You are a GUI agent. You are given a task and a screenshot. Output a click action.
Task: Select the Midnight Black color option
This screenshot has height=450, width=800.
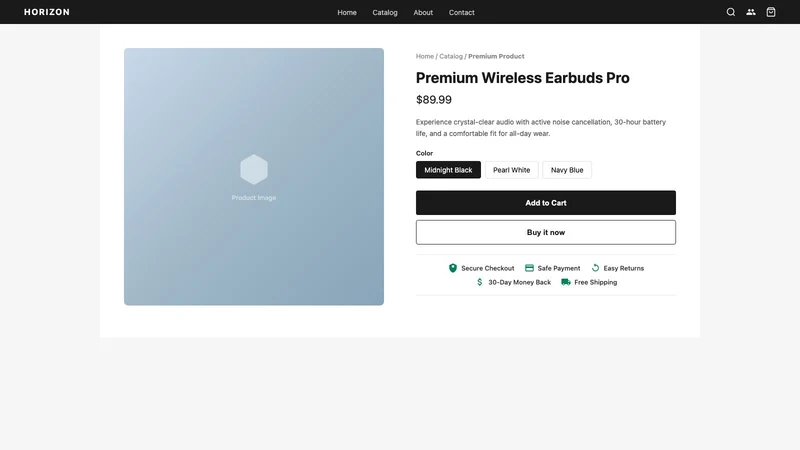(448, 170)
